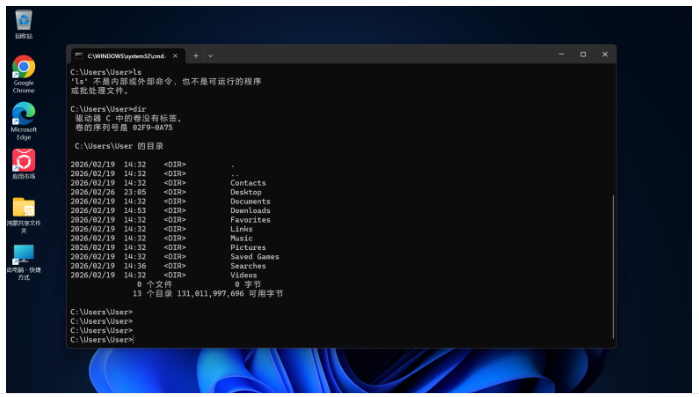Click the Pictures directory entry
This screenshot has width=699, height=397.
click(248, 248)
